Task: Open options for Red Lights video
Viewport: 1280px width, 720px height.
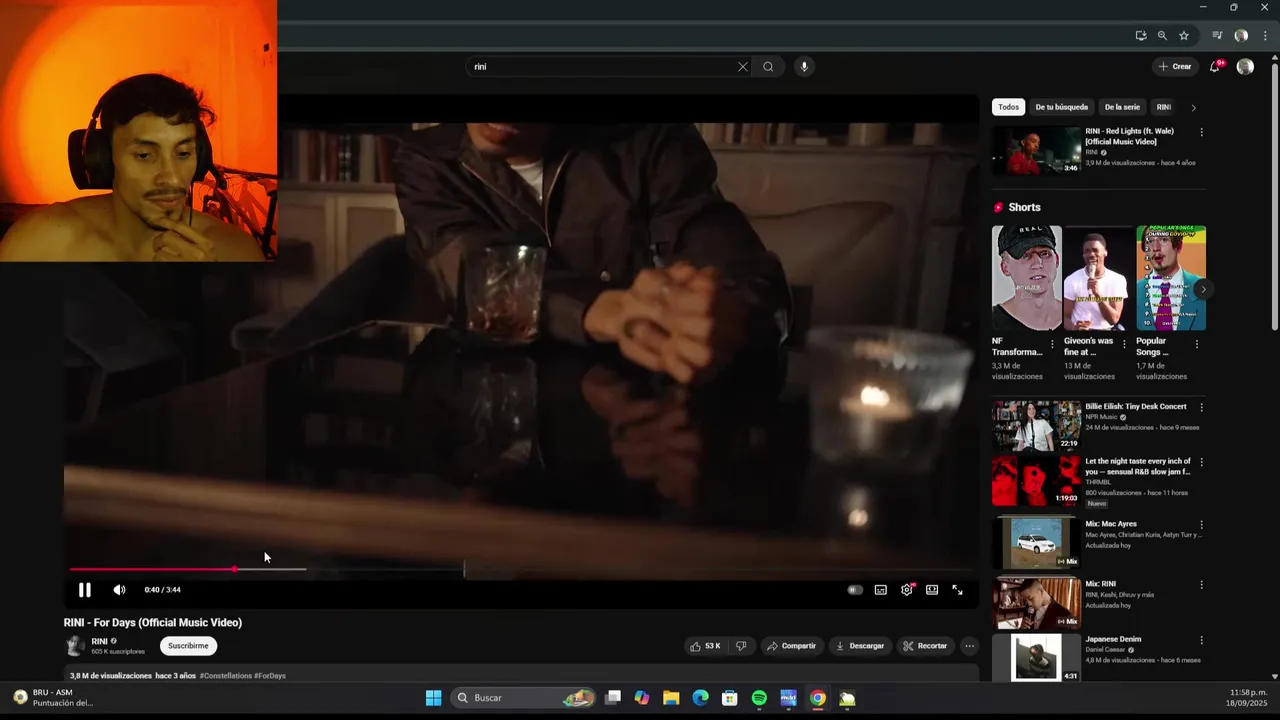Action: tap(1201, 132)
